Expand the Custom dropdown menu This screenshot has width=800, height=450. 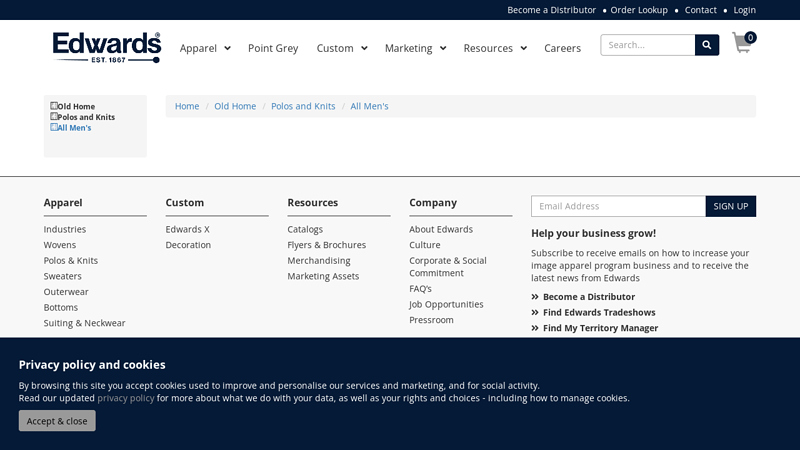(x=342, y=48)
